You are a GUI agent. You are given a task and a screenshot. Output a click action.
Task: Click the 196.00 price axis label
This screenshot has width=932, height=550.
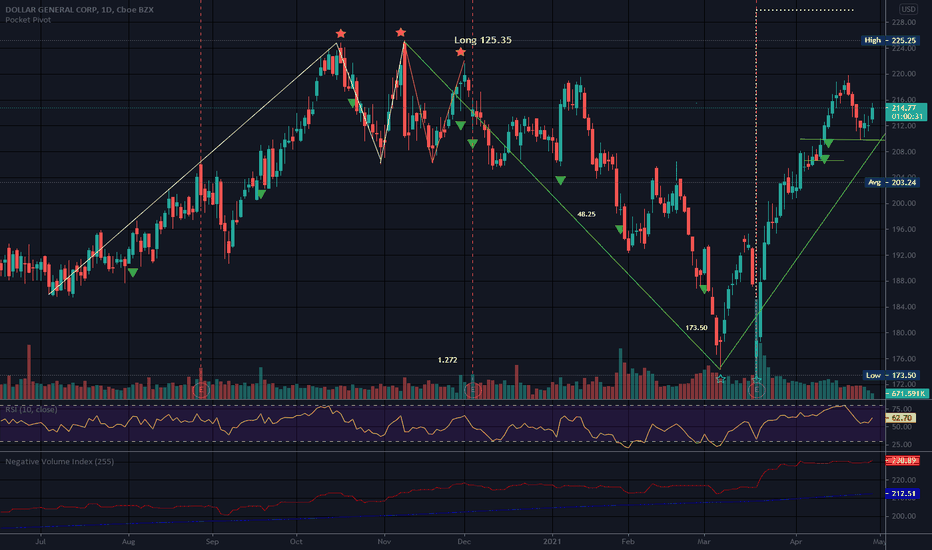tap(903, 230)
